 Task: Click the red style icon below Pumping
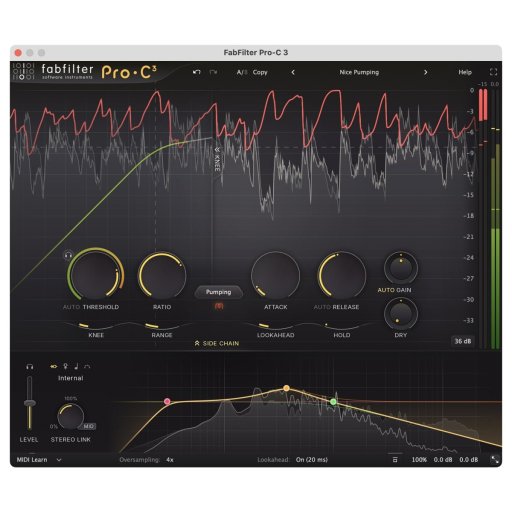pyautogui.click(x=219, y=306)
